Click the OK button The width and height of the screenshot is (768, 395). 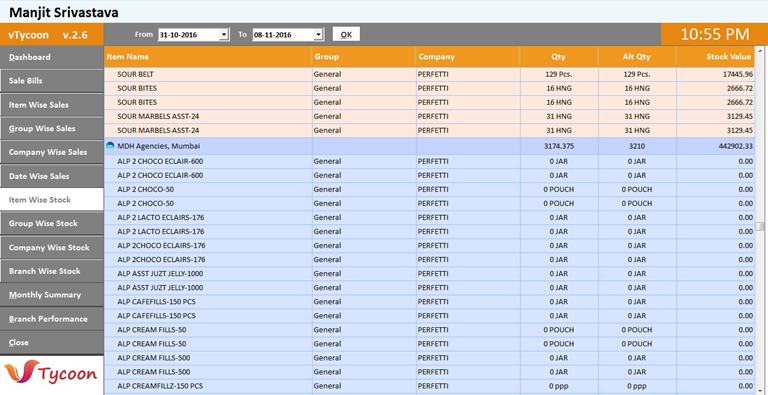tap(346, 34)
